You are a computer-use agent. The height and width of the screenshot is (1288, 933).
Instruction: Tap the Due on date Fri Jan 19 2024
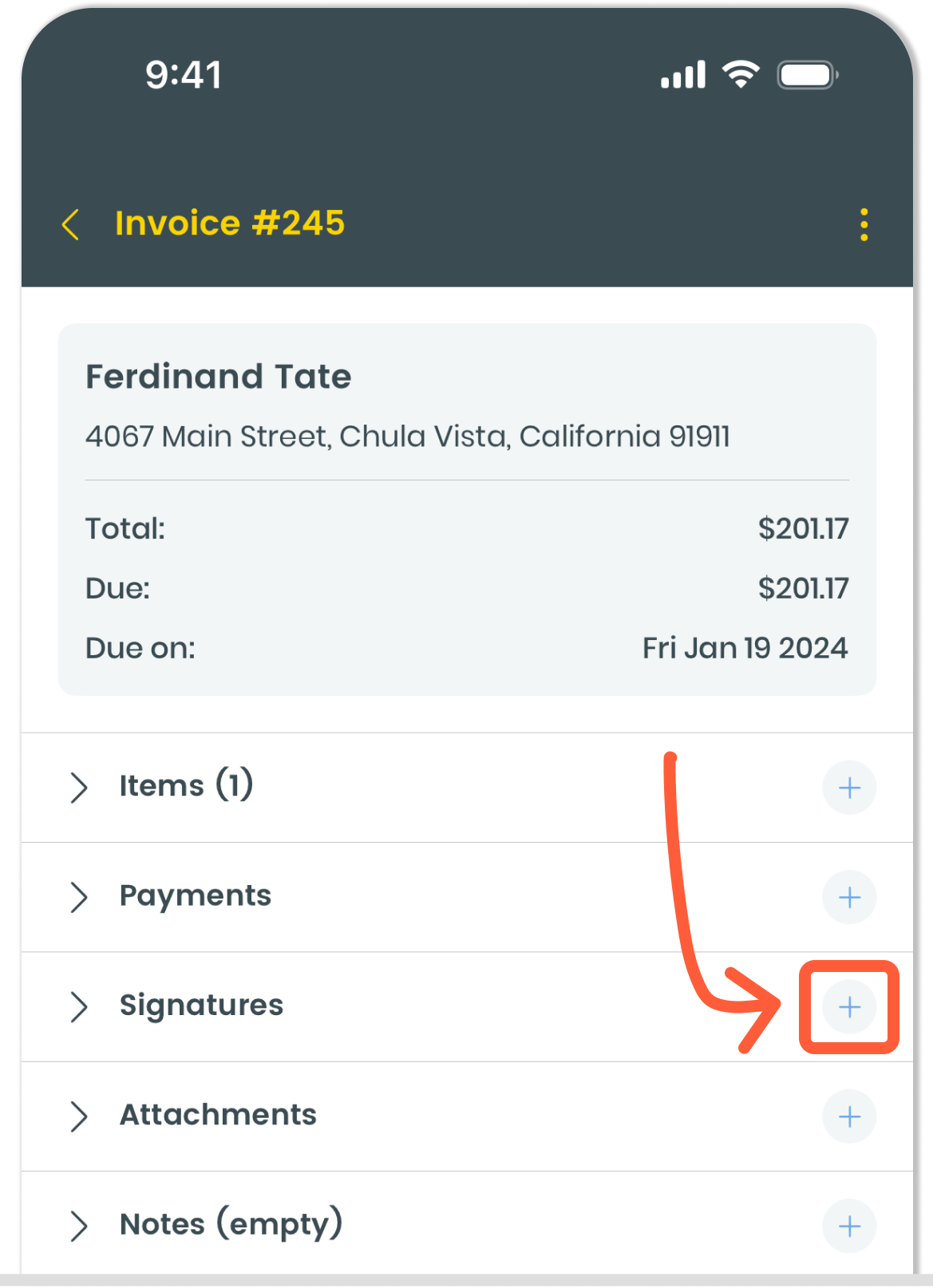745,648
